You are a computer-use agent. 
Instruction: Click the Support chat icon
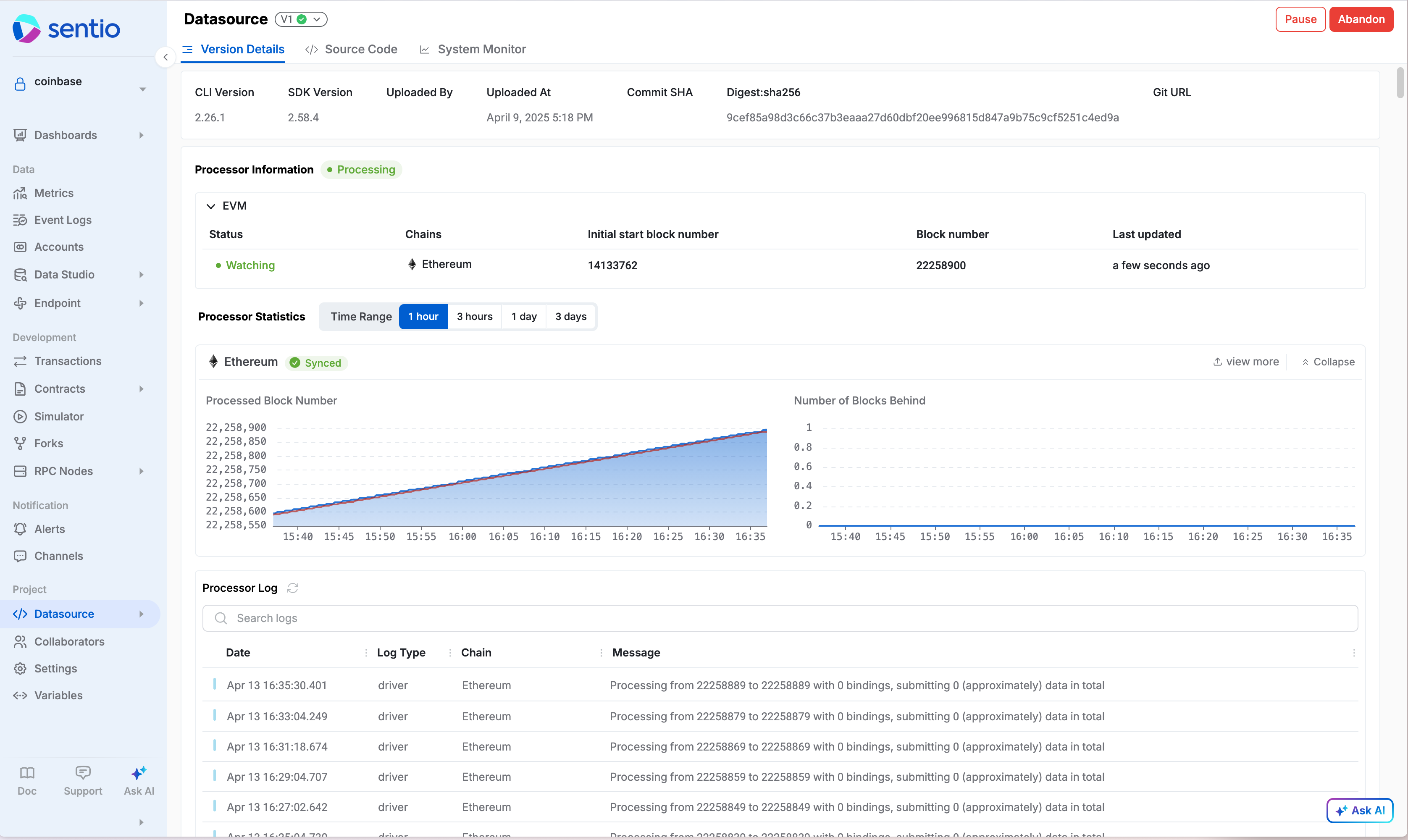[83, 773]
